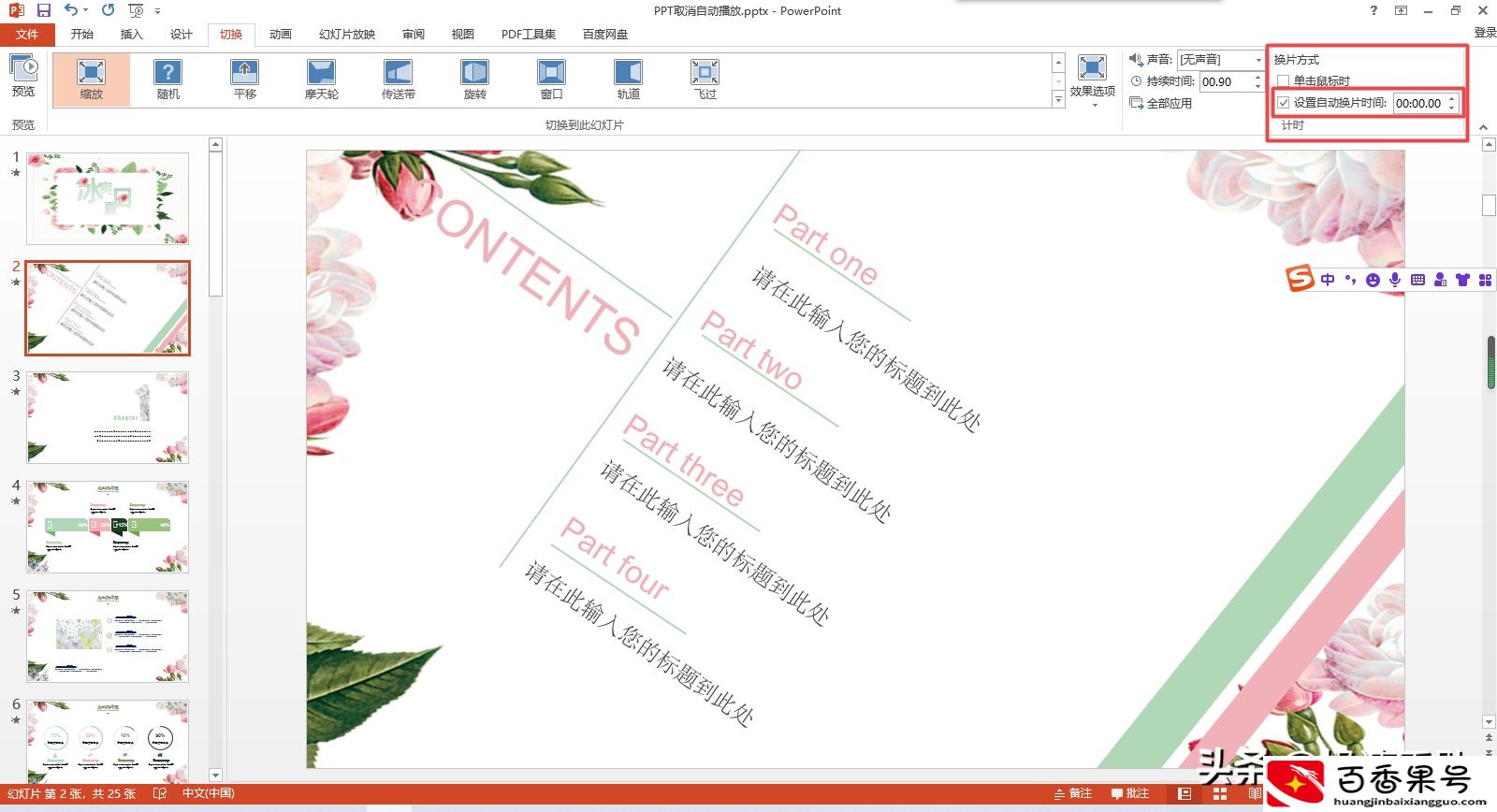The height and width of the screenshot is (812, 1497).
Task: Click 中文(中国) language indicator
Action: pyautogui.click(x=209, y=793)
